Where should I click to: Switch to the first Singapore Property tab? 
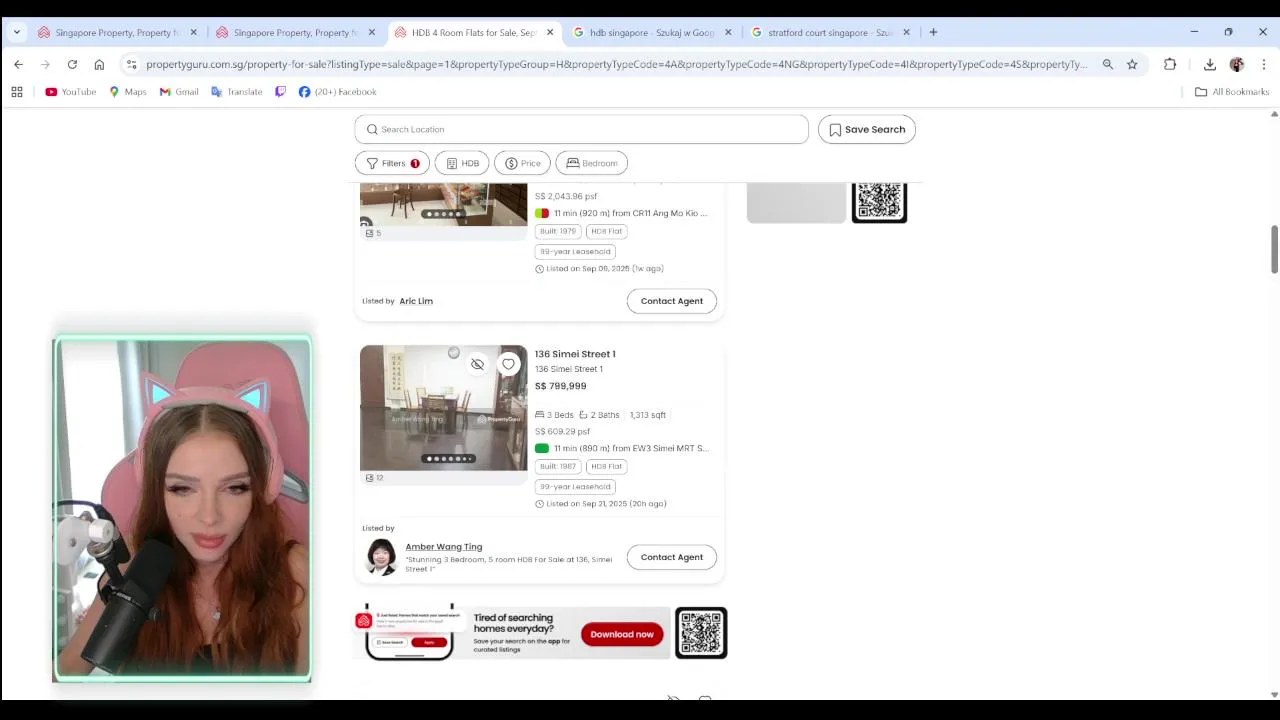[116, 32]
